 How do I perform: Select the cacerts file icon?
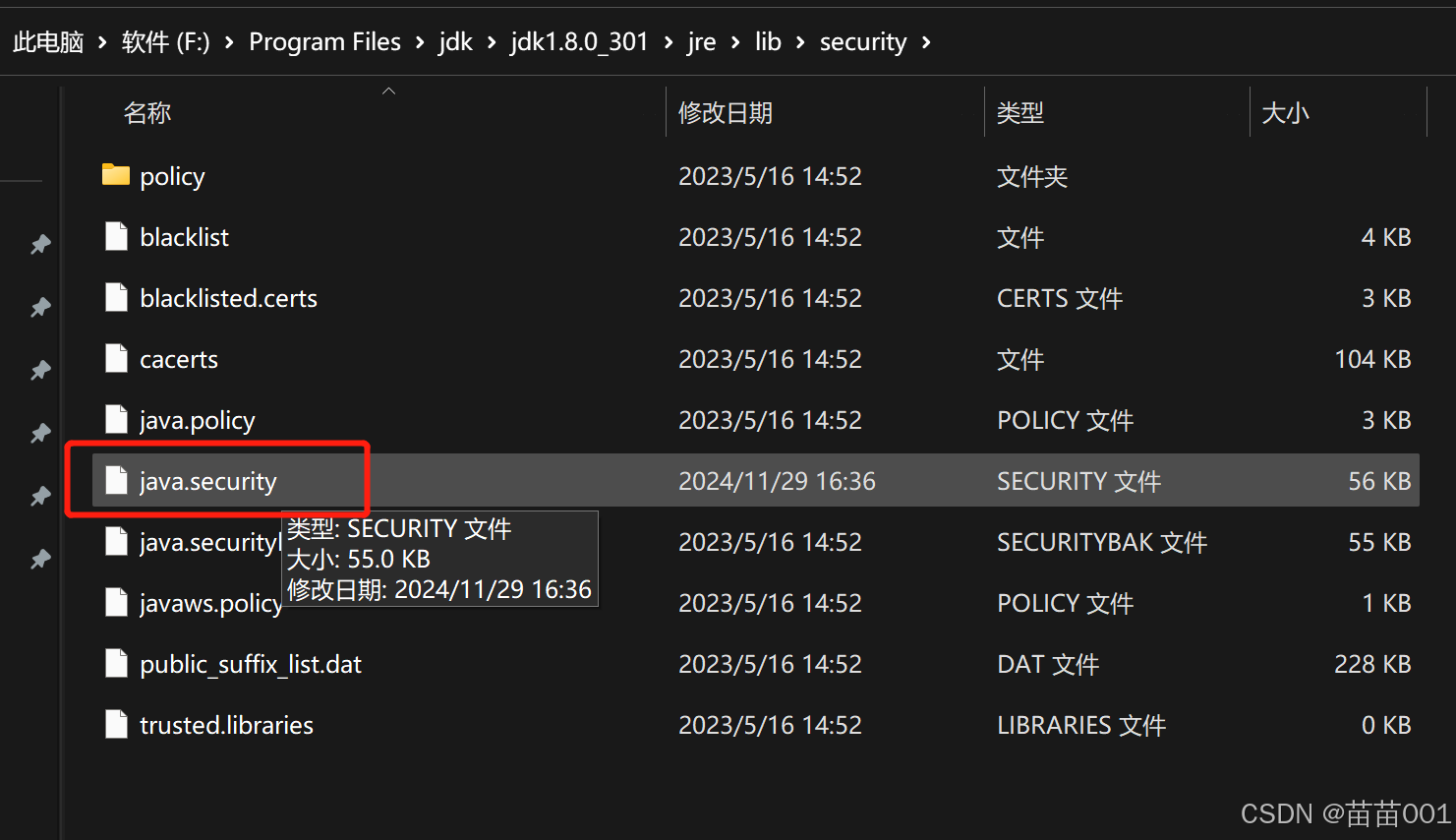coord(115,358)
